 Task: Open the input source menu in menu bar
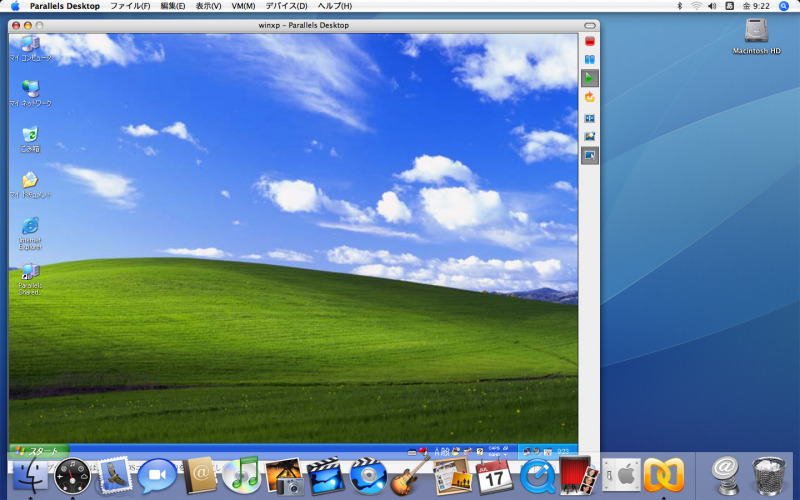tap(730, 6)
